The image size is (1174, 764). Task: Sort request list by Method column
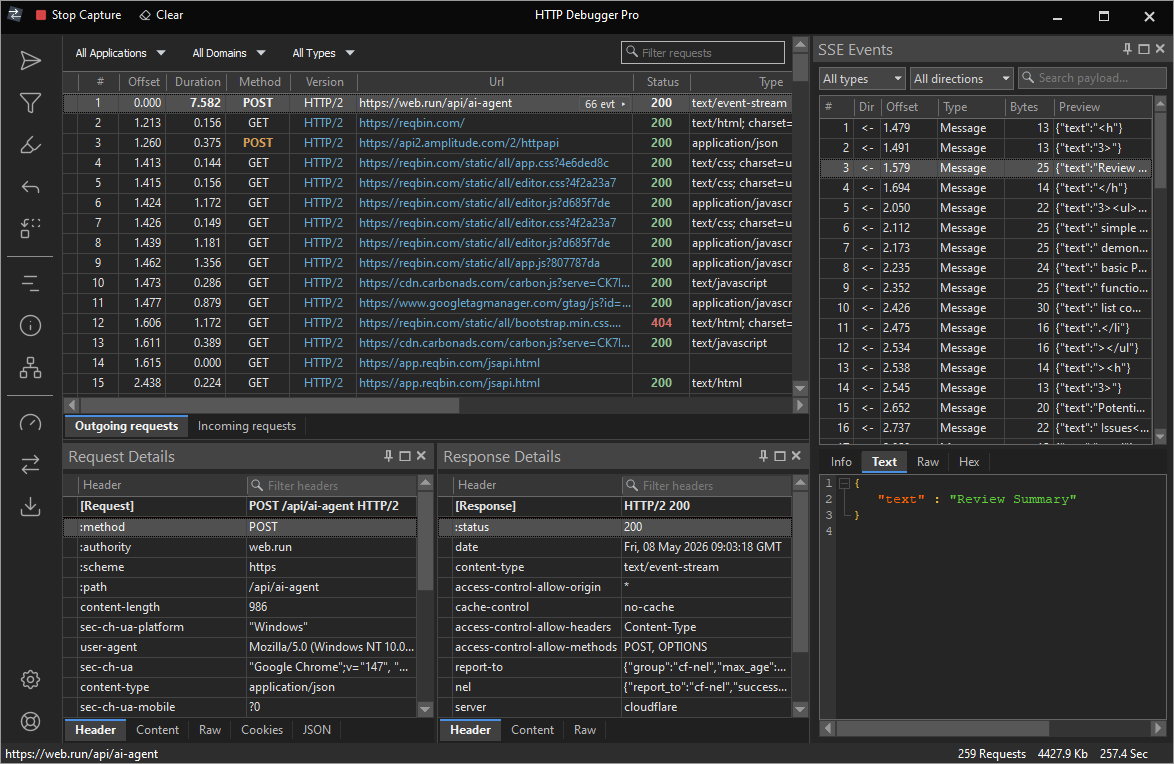point(259,82)
